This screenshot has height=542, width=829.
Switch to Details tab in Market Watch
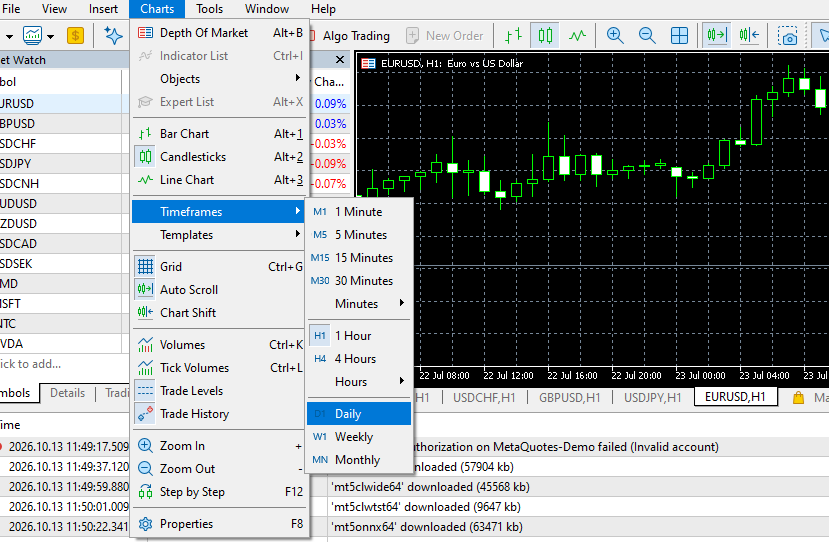point(67,393)
